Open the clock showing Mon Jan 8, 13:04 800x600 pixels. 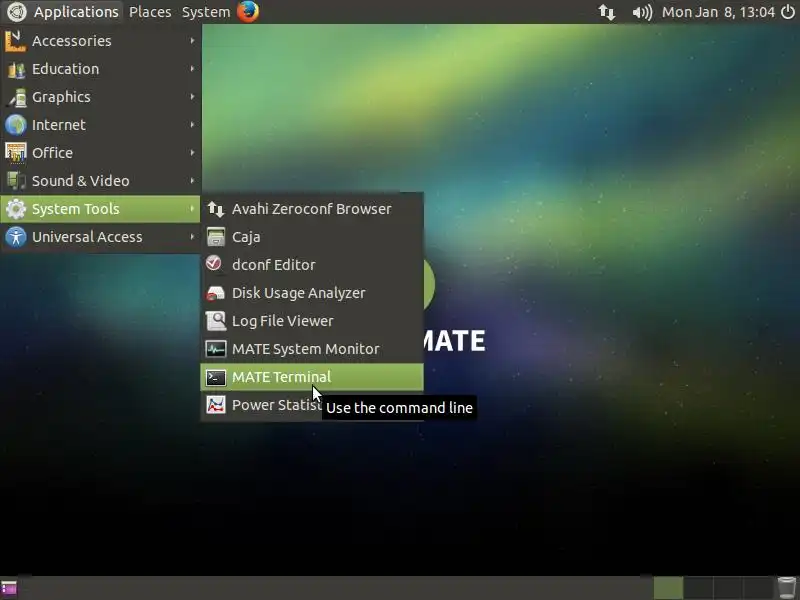point(718,12)
